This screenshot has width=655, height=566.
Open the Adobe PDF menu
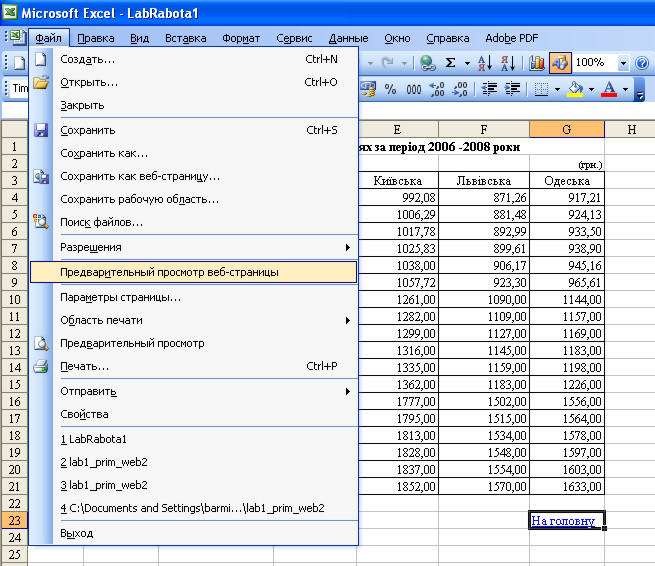point(511,38)
